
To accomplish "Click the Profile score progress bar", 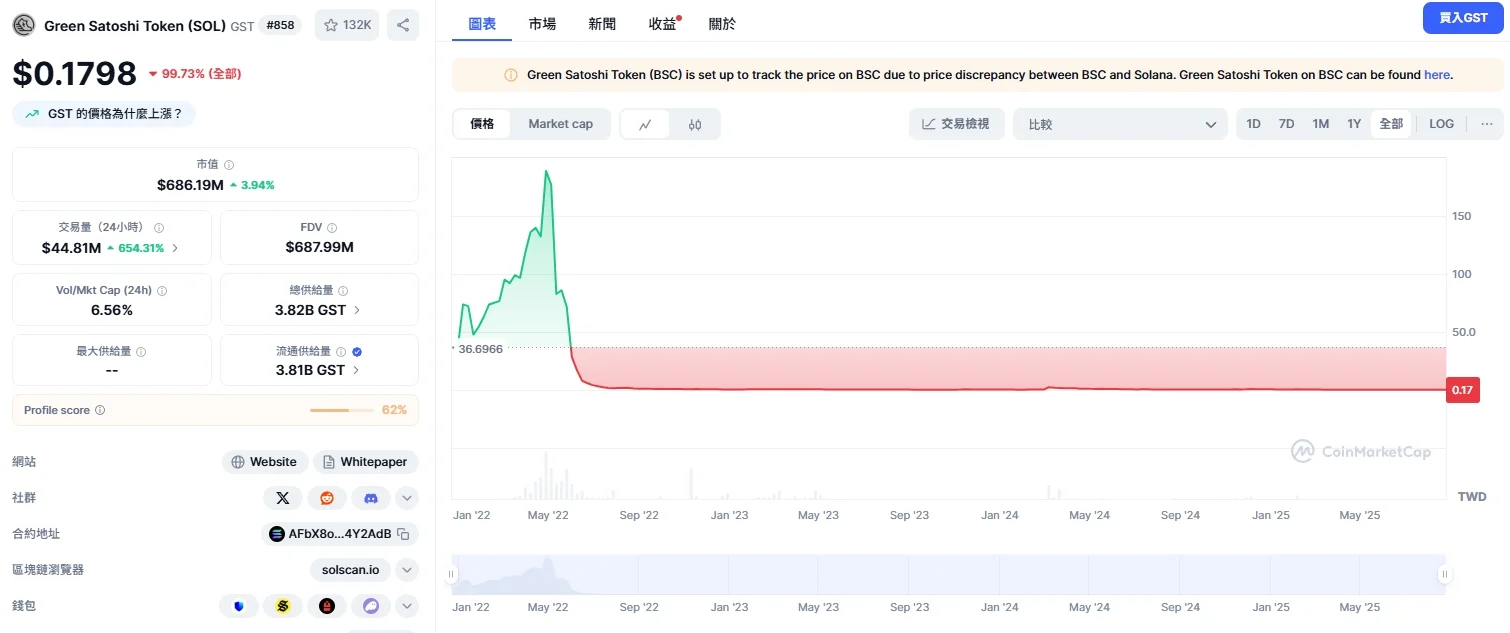I will (x=340, y=410).
